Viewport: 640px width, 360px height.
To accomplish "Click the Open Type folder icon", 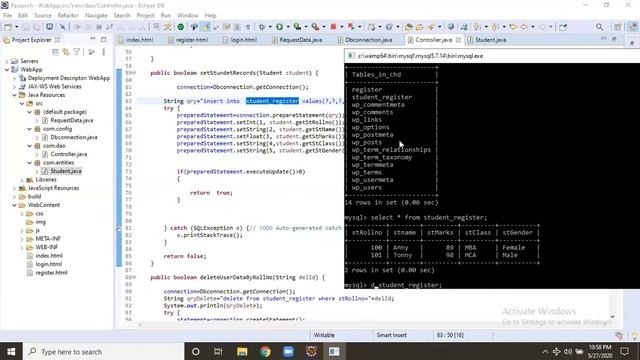I will [409, 27].
